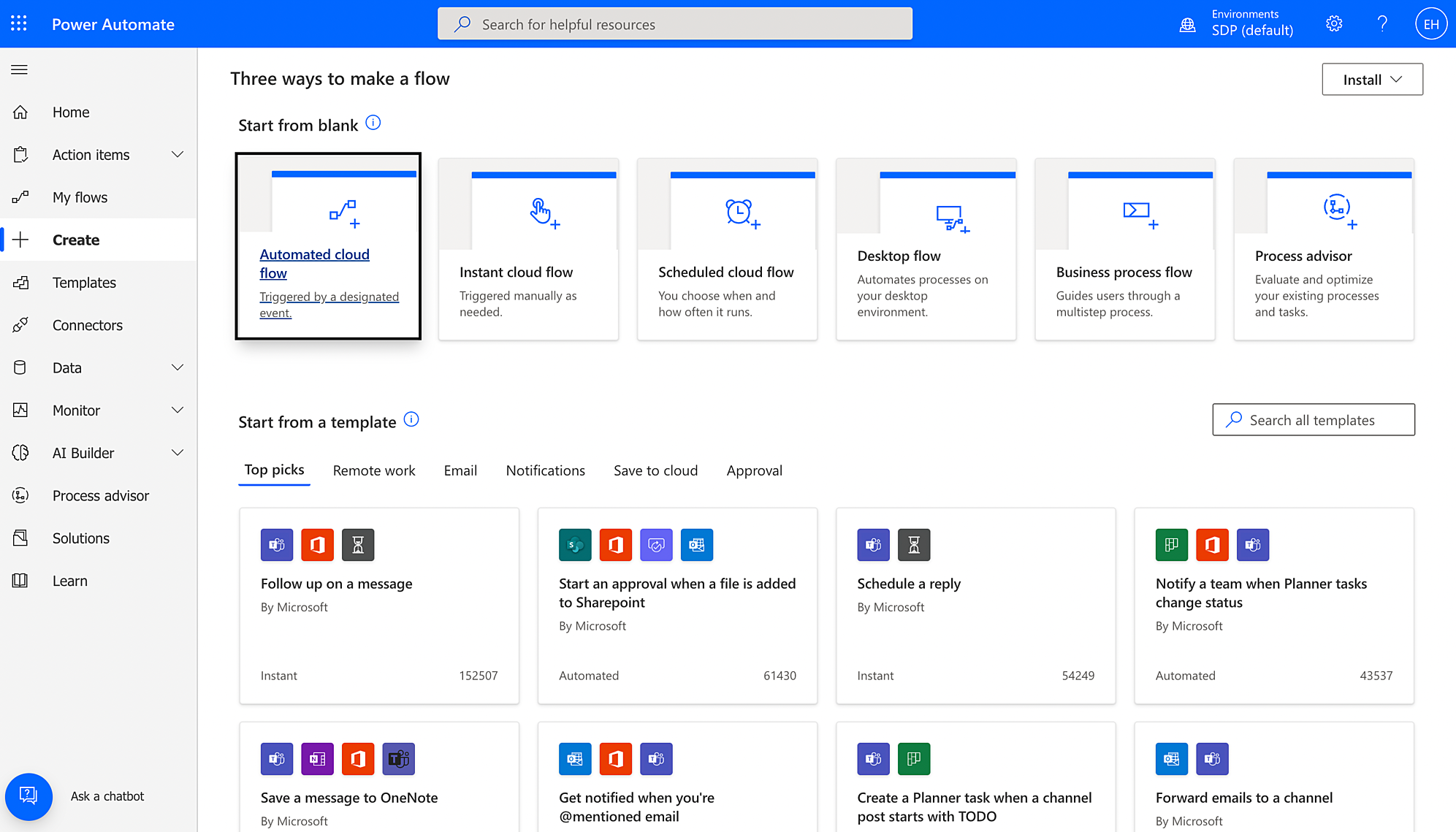This screenshot has width=1456, height=832.
Task: Click the Scheduled cloud flow alarm clock icon
Action: (742, 213)
